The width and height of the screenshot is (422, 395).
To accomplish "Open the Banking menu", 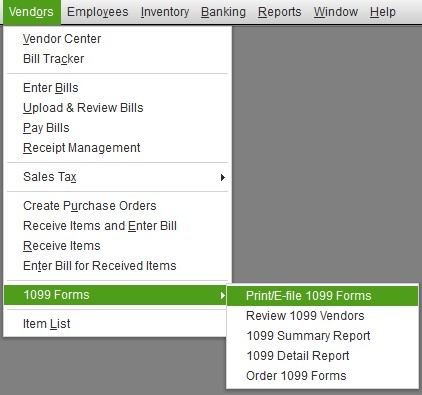I will coord(223,12).
